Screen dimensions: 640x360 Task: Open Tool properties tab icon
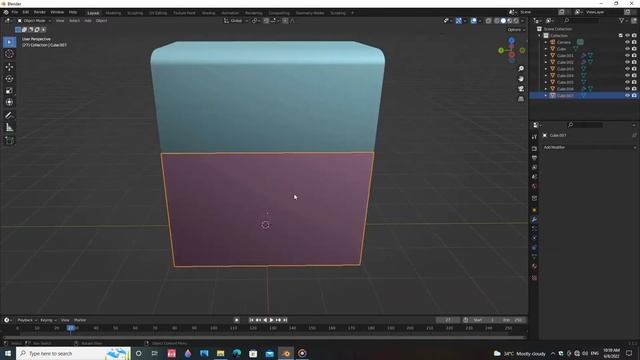pyautogui.click(x=534, y=137)
